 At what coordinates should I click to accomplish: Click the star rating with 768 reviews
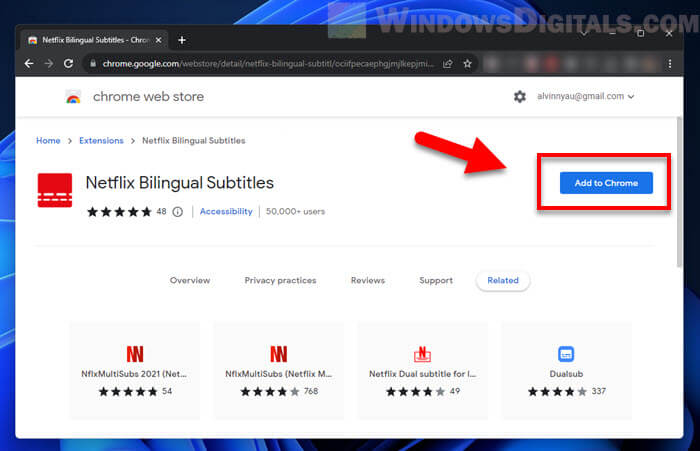[x=270, y=392]
